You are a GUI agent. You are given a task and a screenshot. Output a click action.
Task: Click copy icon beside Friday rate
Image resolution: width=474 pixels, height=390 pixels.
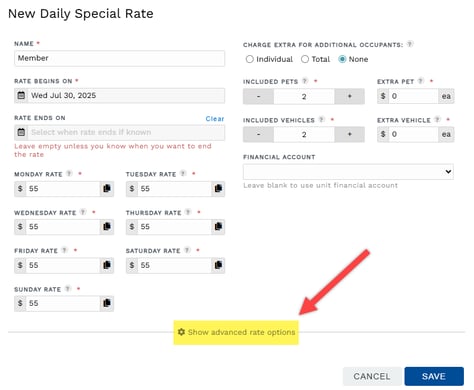tap(107, 265)
